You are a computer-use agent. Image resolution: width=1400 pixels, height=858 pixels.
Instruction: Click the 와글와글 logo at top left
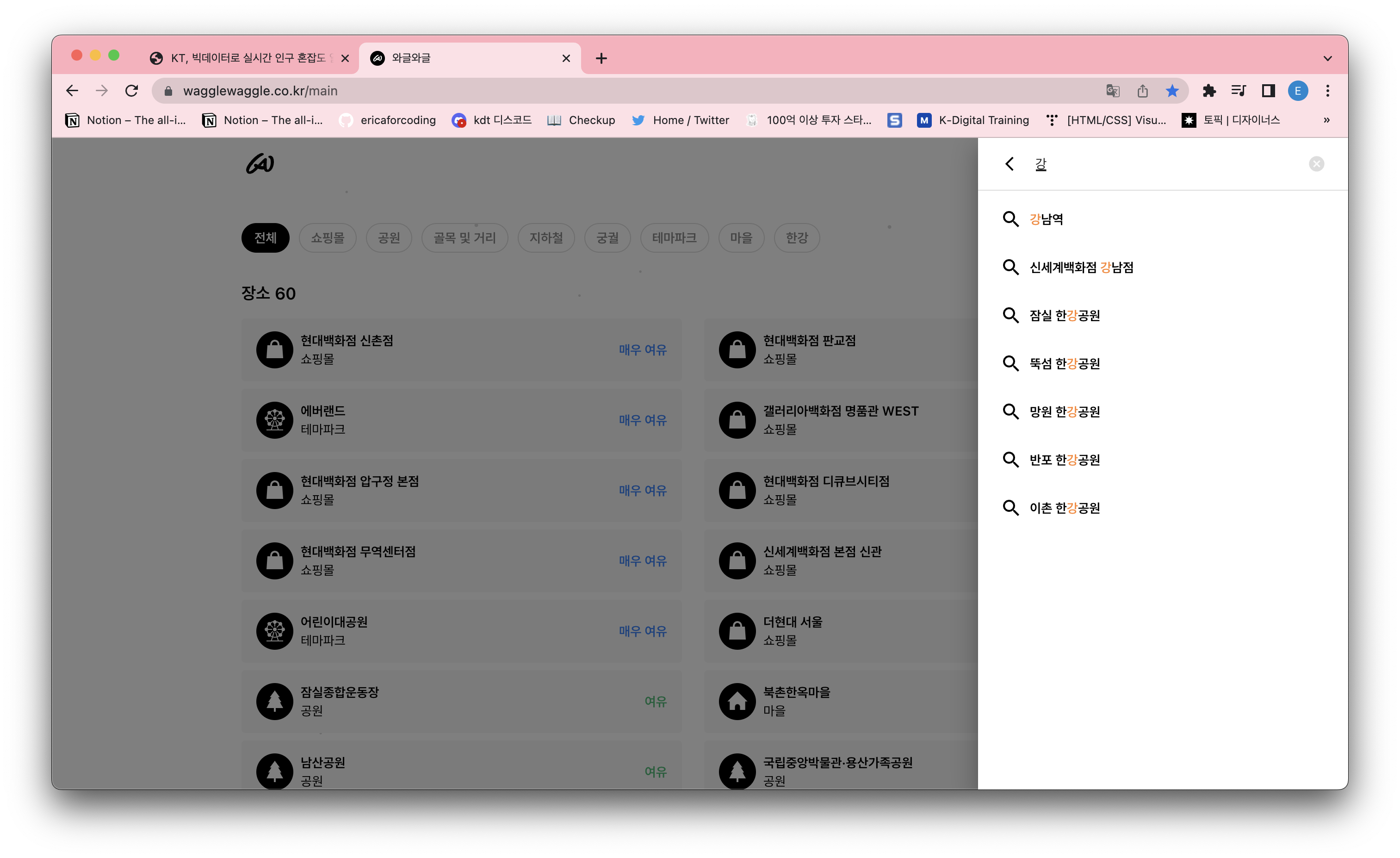(x=260, y=164)
